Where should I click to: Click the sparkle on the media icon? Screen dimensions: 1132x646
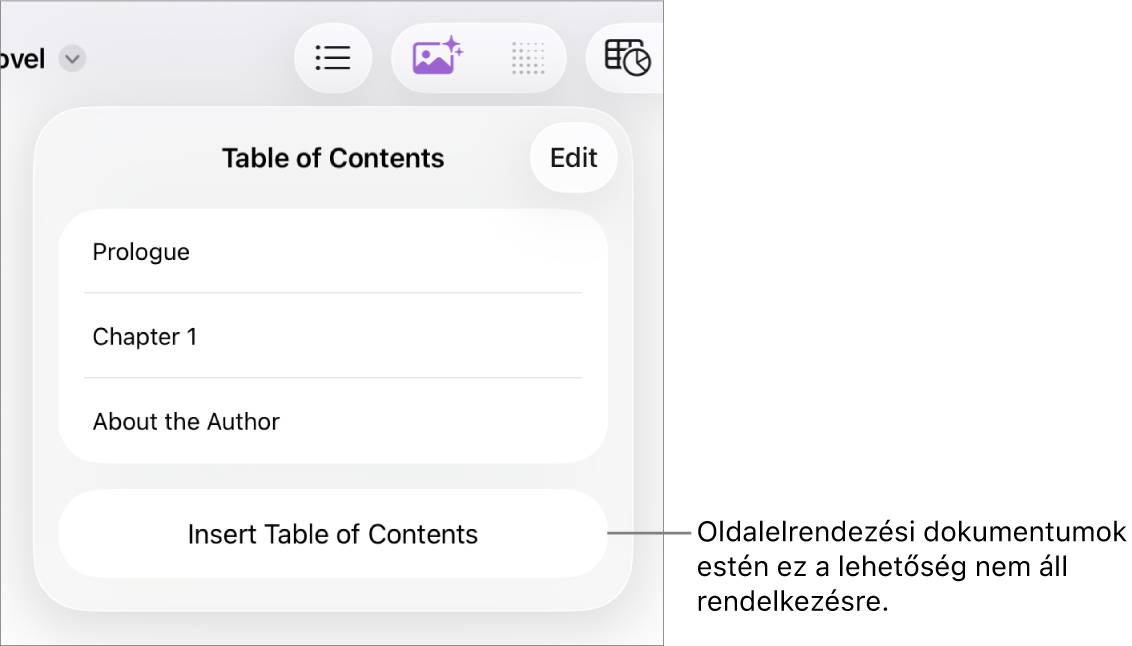click(453, 45)
